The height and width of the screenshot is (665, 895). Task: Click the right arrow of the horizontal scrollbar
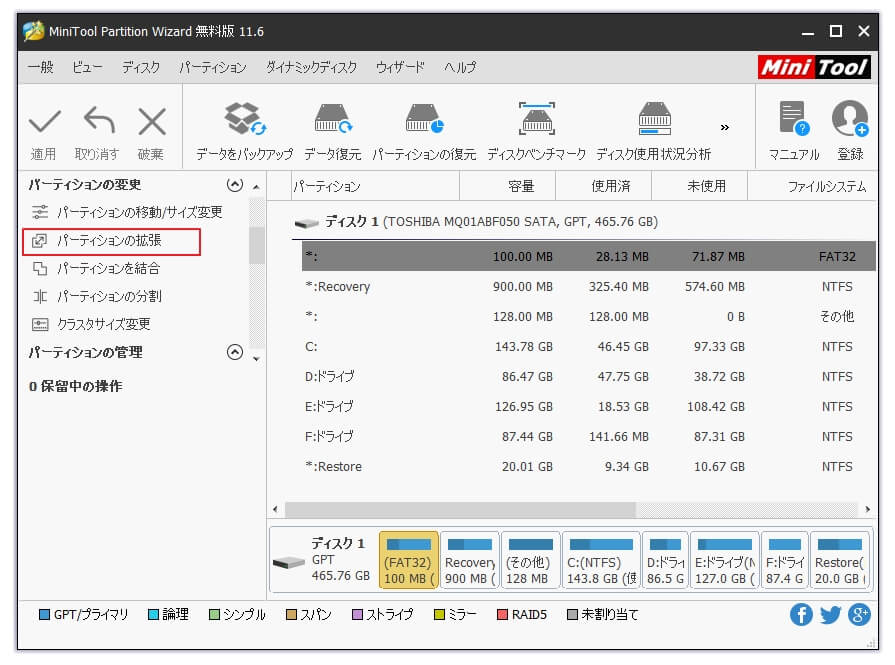point(868,509)
